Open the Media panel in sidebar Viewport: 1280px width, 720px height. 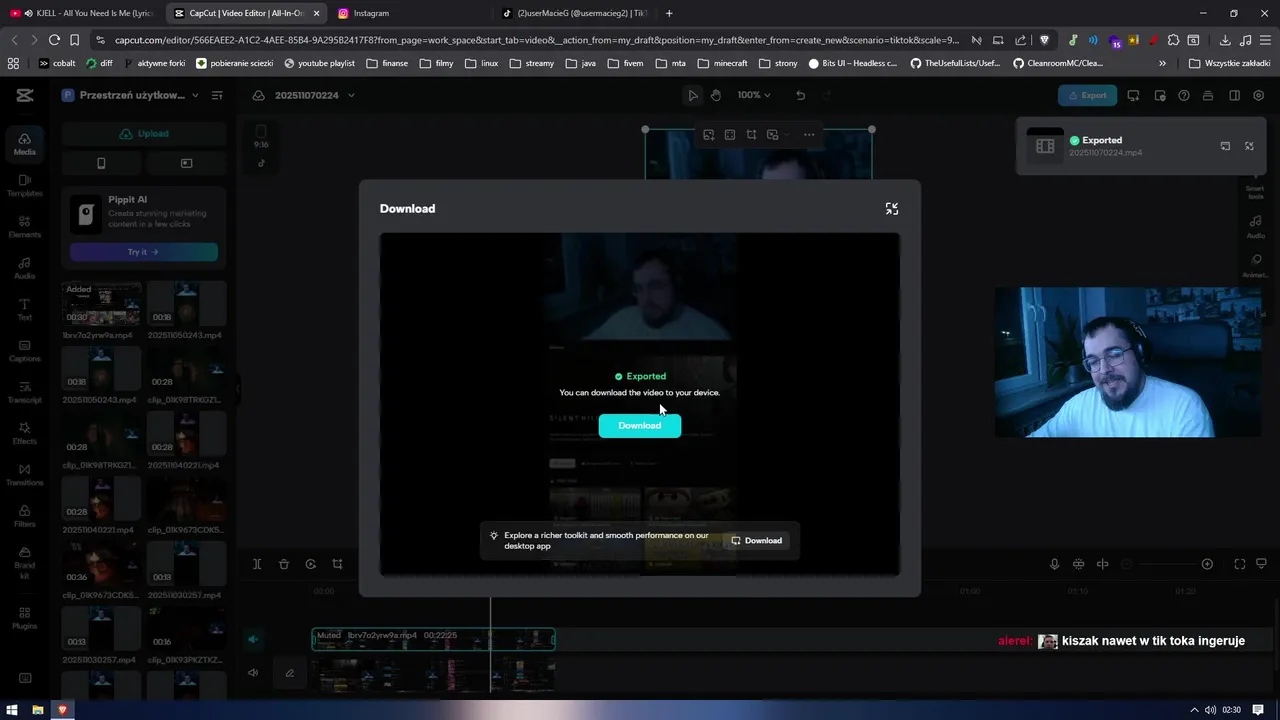tap(25, 145)
